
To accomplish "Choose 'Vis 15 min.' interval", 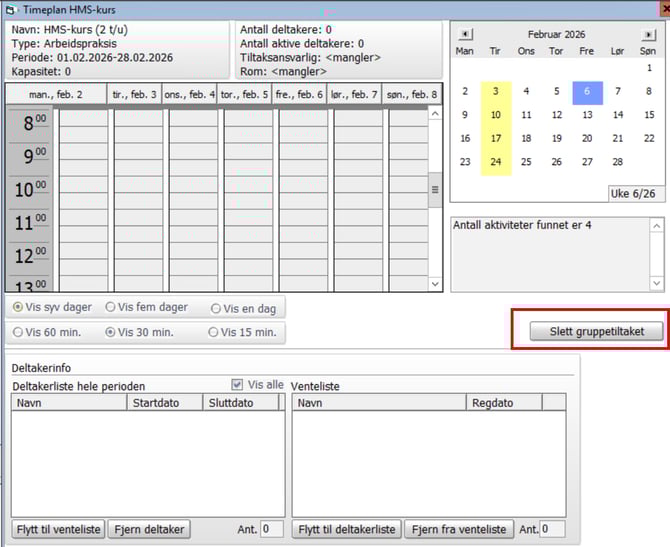I will point(214,332).
